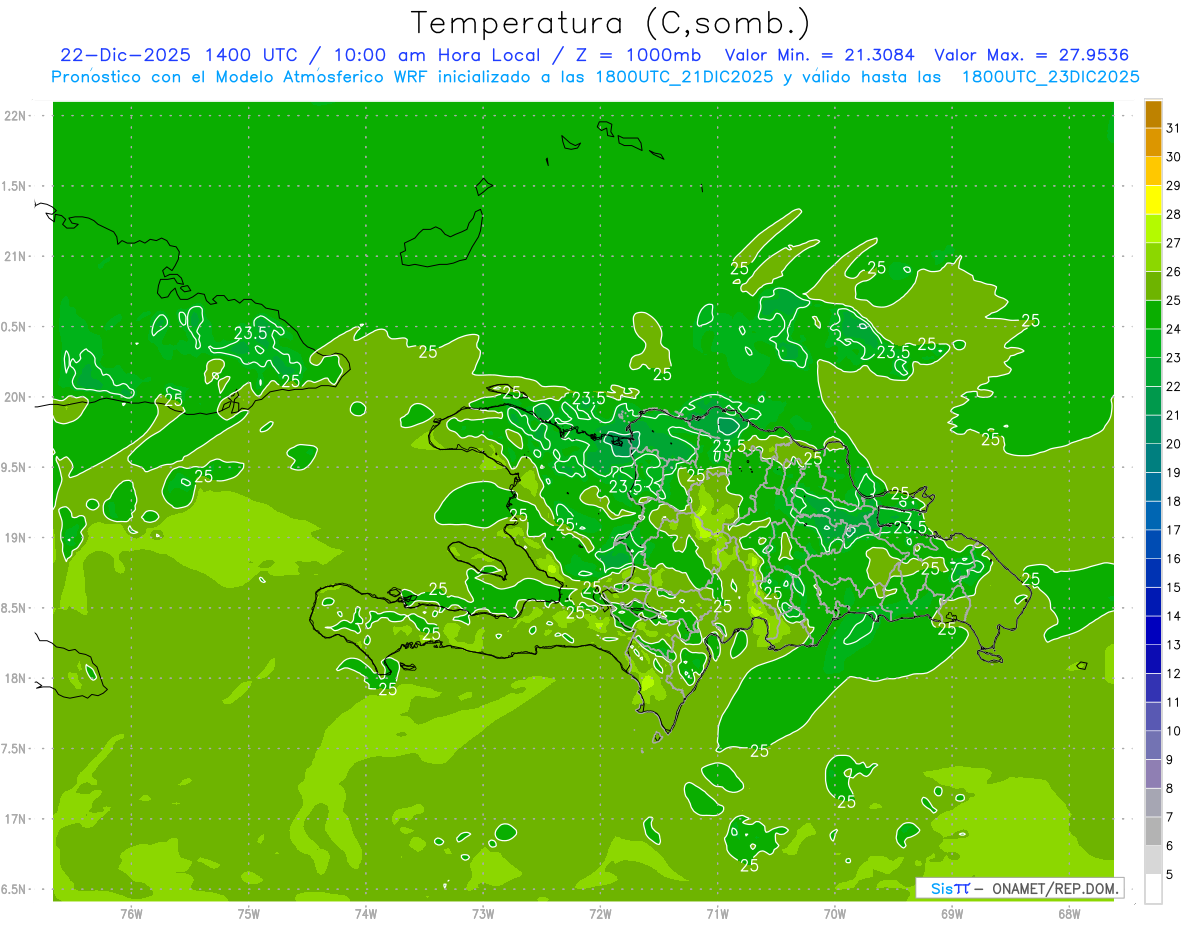Click the '69W' longitude axis label
The width and height of the screenshot is (1200, 927).
pyautogui.click(x=952, y=913)
